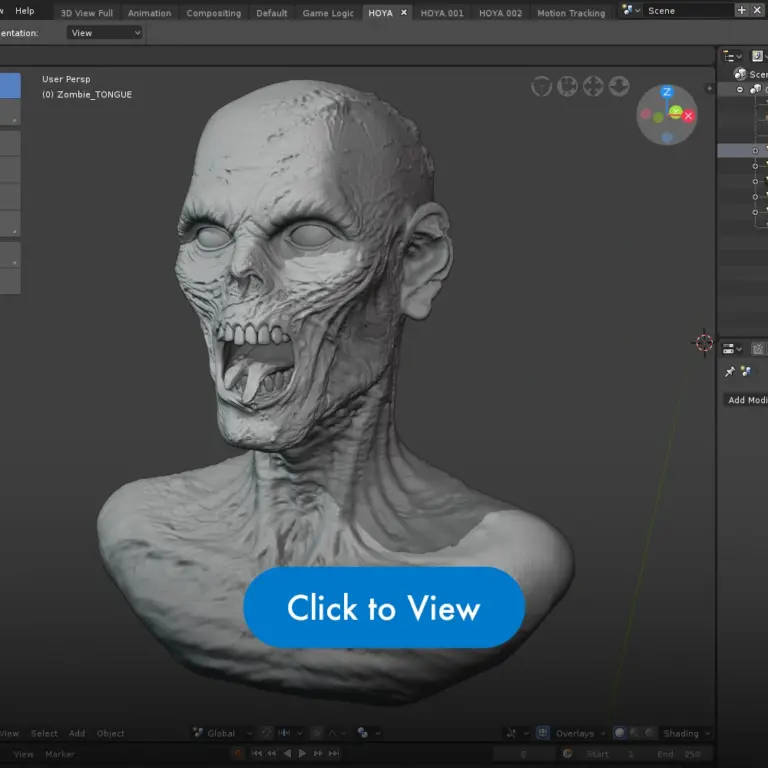Open the viewport Add menu
This screenshot has width=768, height=768.
77,733
